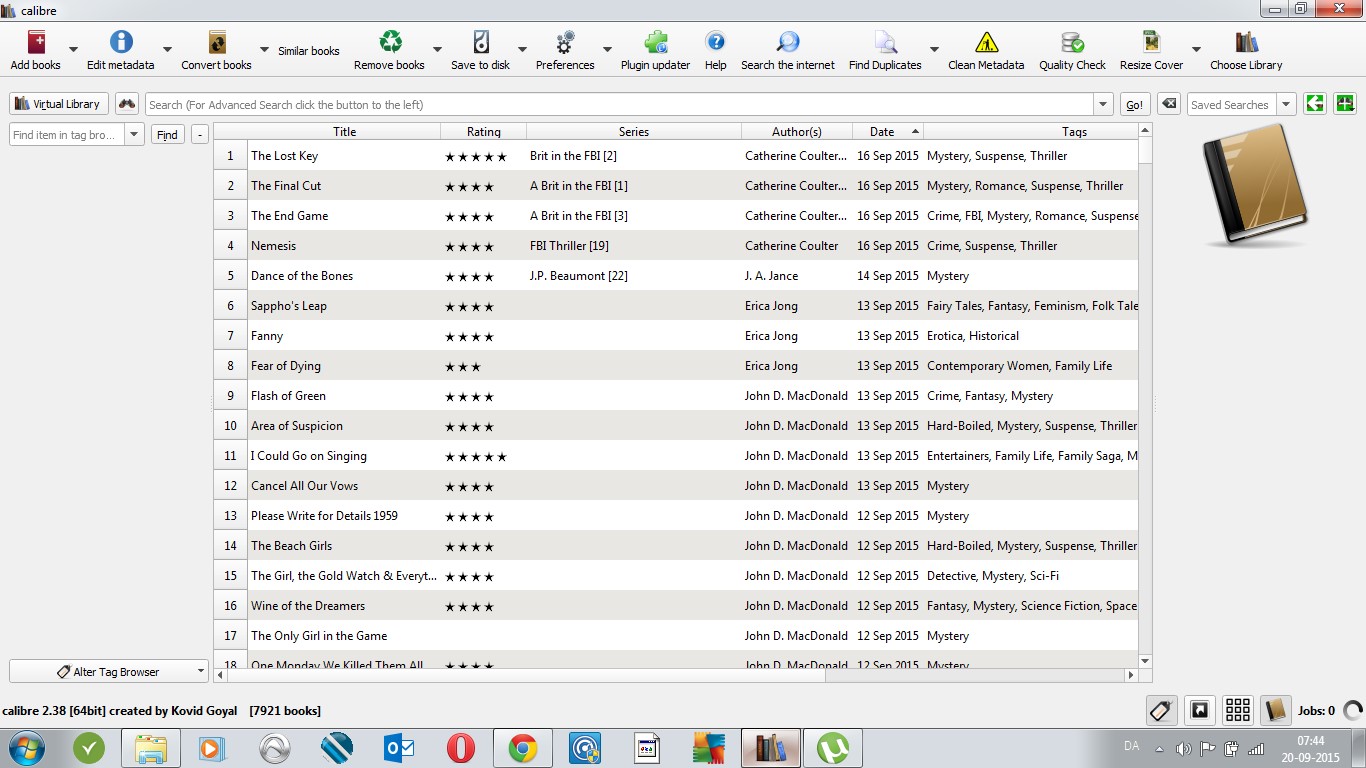
Task: Sort by the Date column header
Action: click(x=888, y=131)
